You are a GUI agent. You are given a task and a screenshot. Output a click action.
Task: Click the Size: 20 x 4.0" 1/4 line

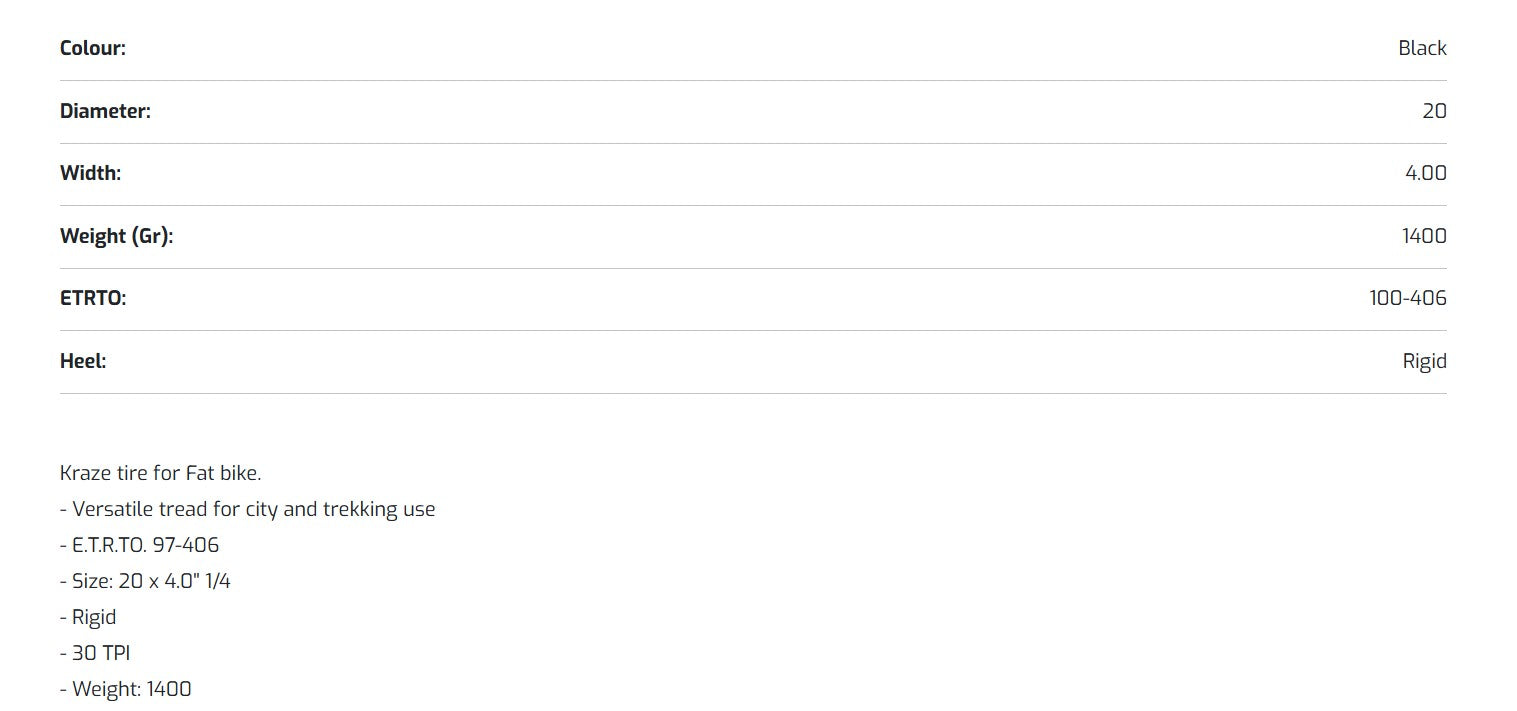[145, 581]
